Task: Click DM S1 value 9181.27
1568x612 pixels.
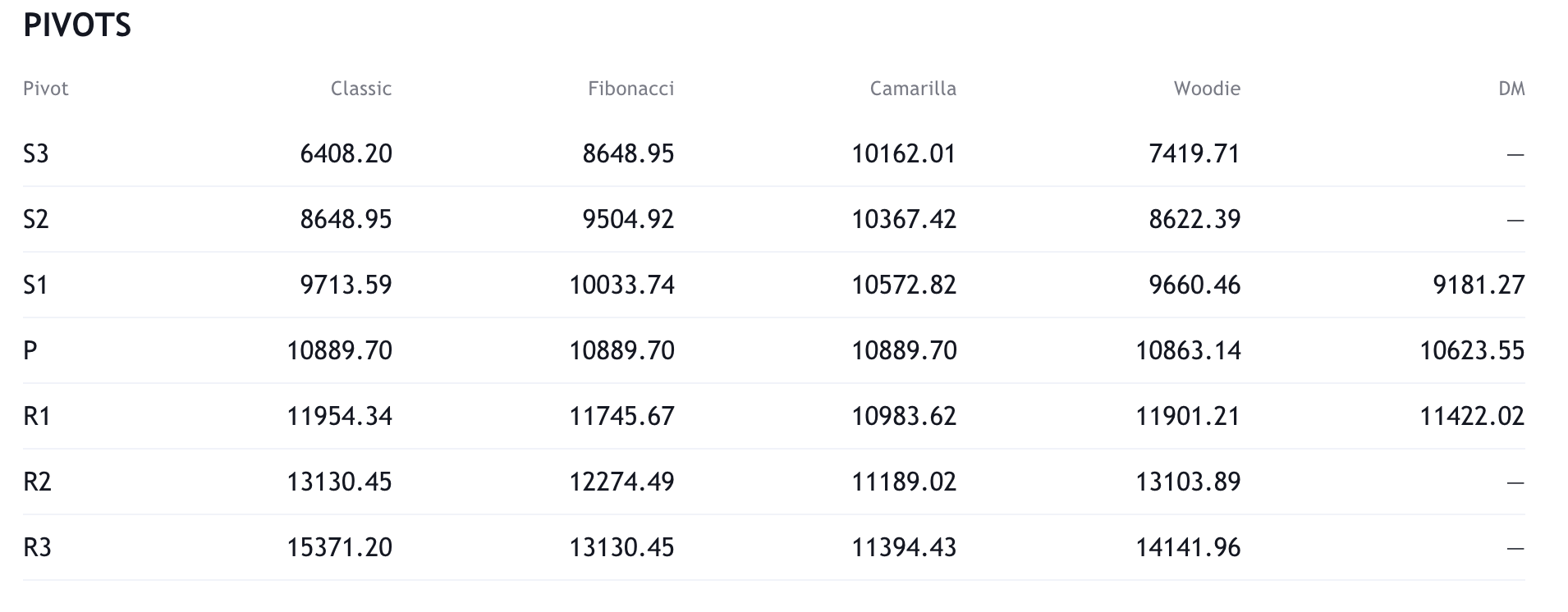Action: tap(1478, 285)
